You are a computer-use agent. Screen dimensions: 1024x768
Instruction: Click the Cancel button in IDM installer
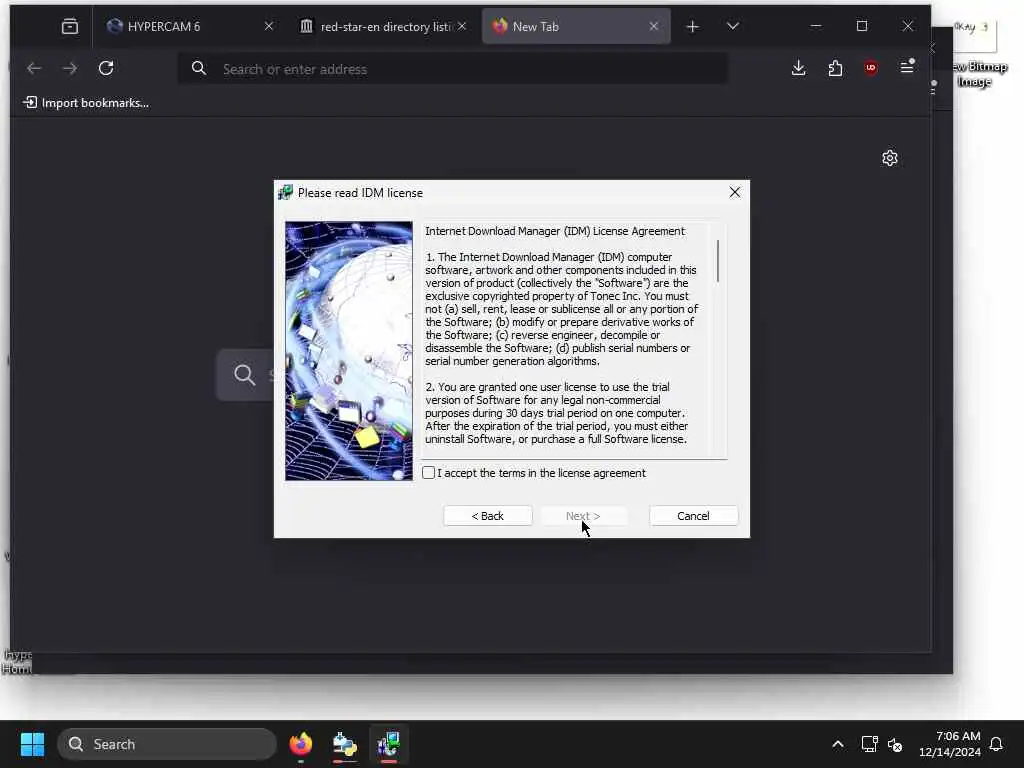(693, 516)
